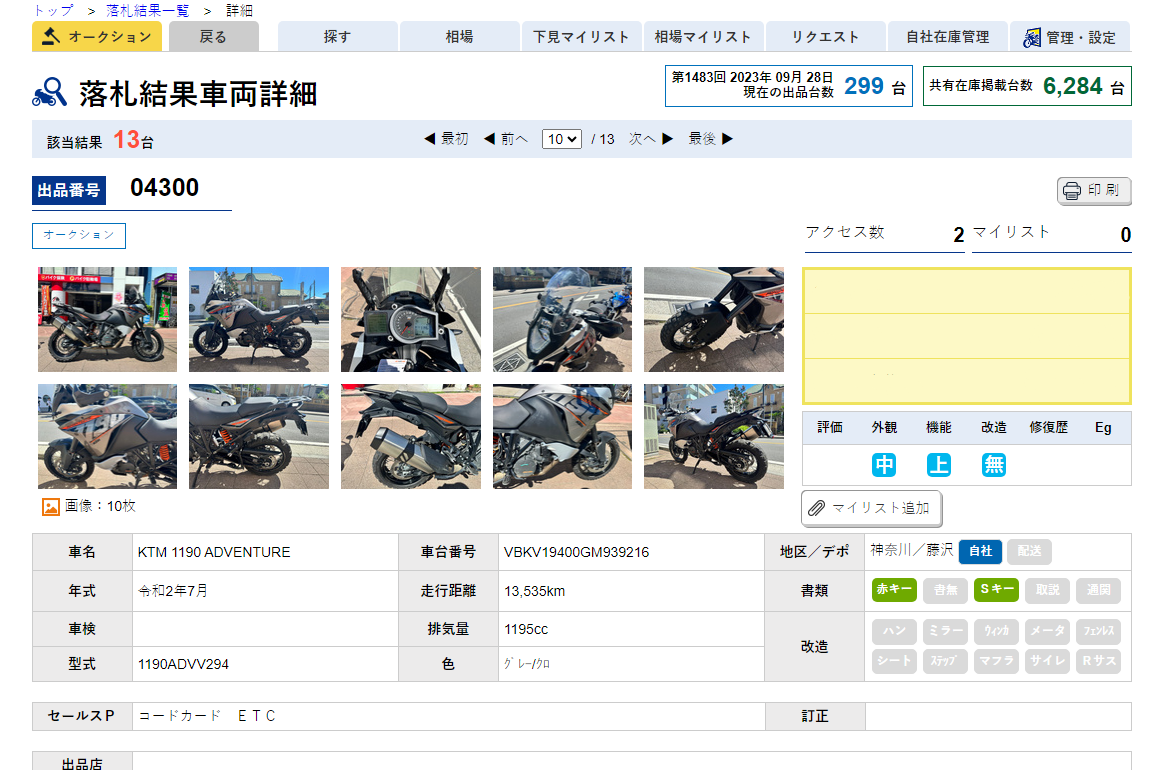Open the 下見マイリスト tab
This screenshot has width=1161, height=770.
coord(581,36)
